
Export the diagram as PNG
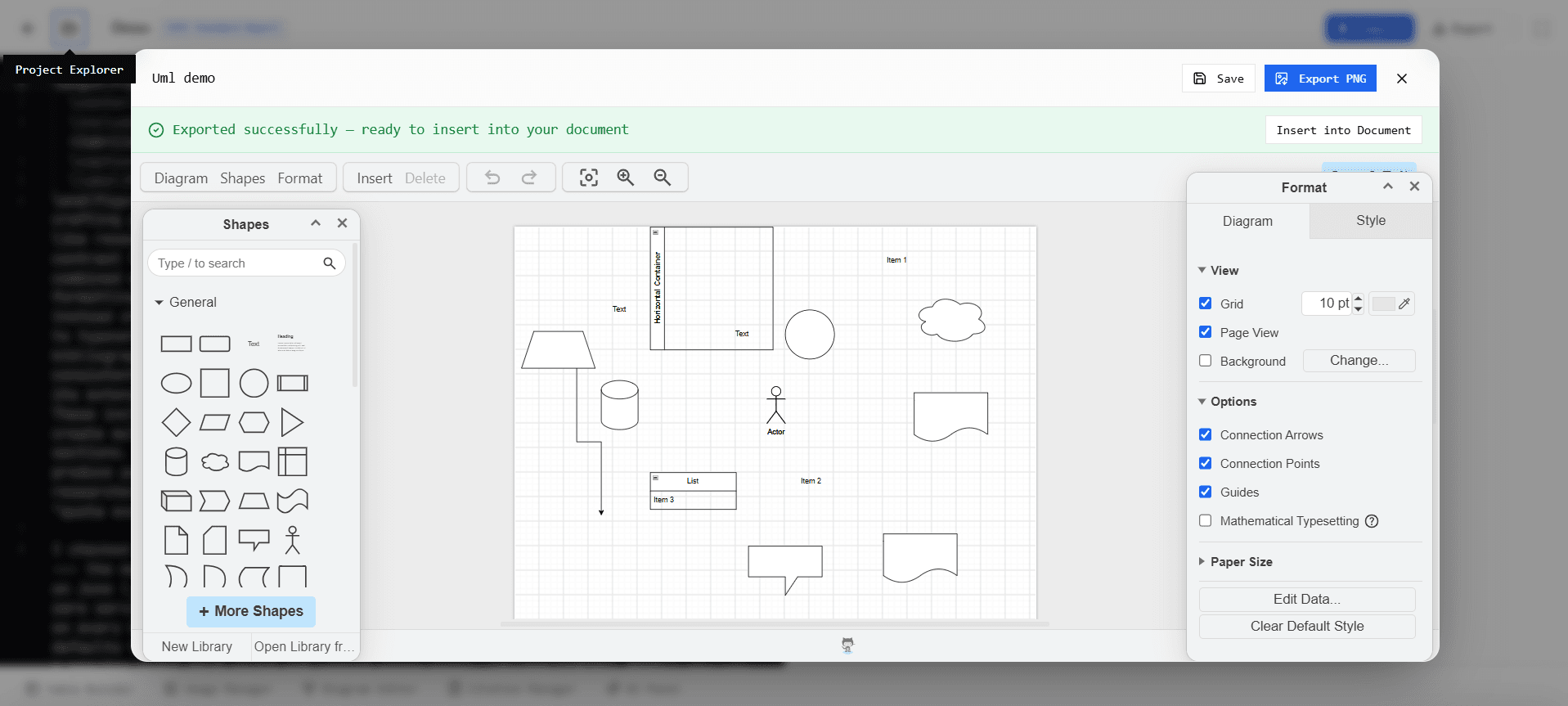point(1320,79)
